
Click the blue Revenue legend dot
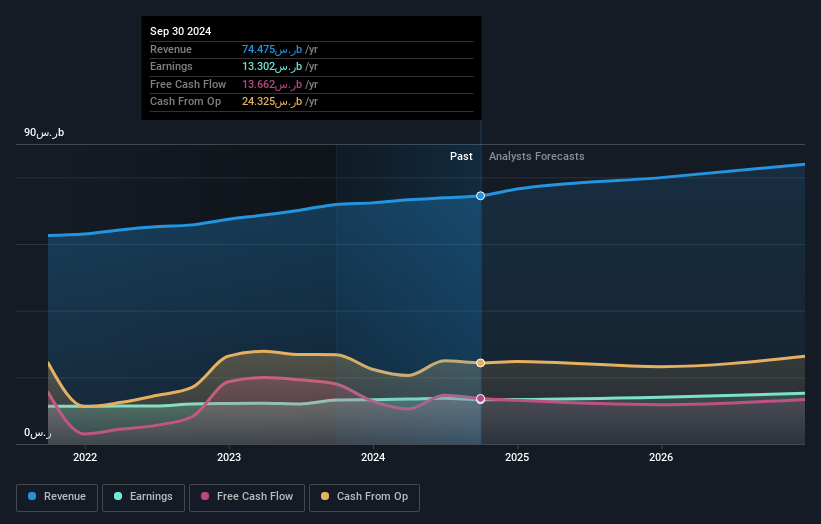coord(32,496)
